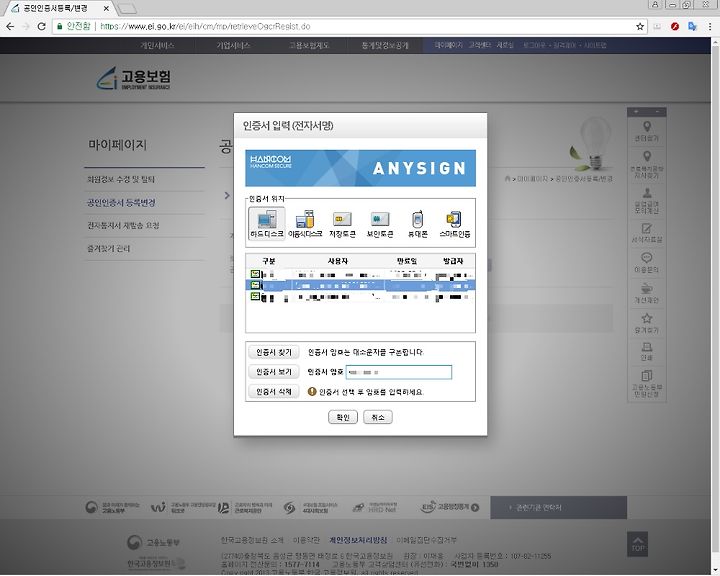This screenshot has height=576, width=720.
Task: Click the browser back arrow
Action: 10,27
